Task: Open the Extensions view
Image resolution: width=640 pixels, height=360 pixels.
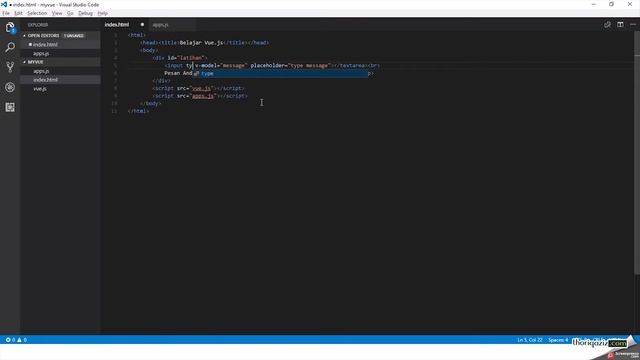Action: [10, 107]
